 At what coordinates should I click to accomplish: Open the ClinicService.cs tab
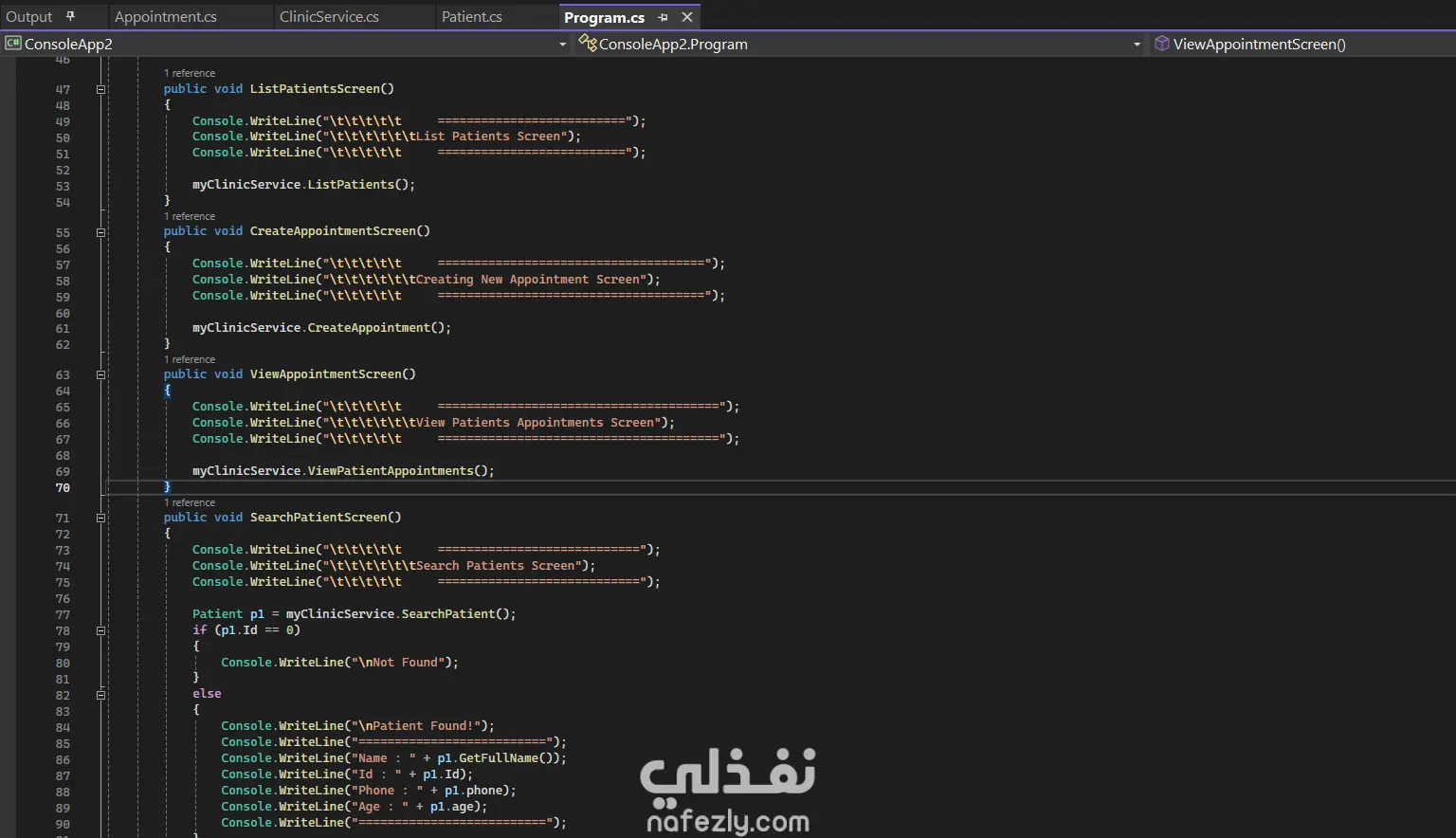tap(329, 17)
